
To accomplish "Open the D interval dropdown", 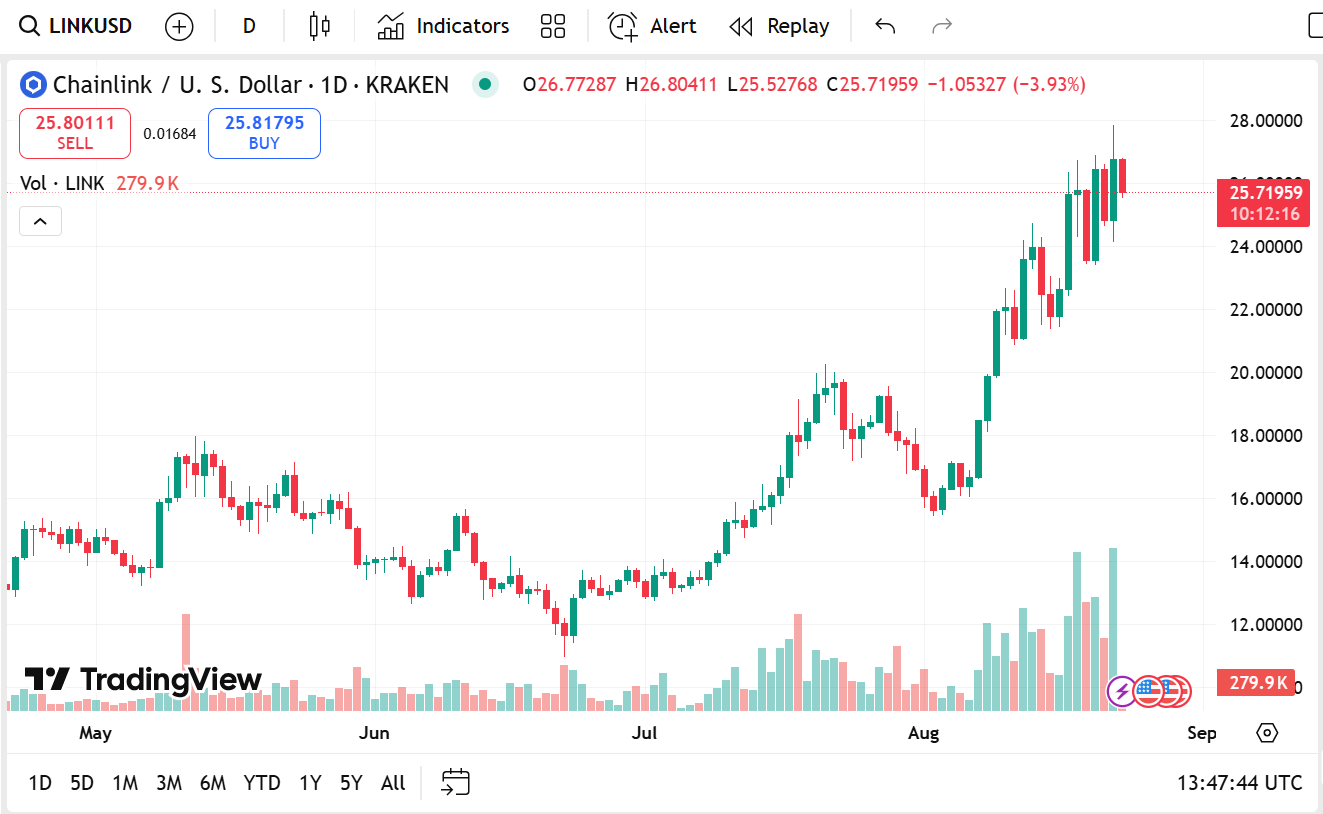I will coord(249,26).
